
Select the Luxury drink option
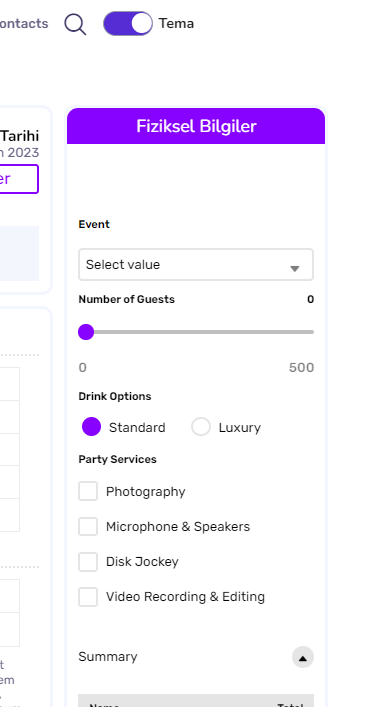click(201, 427)
